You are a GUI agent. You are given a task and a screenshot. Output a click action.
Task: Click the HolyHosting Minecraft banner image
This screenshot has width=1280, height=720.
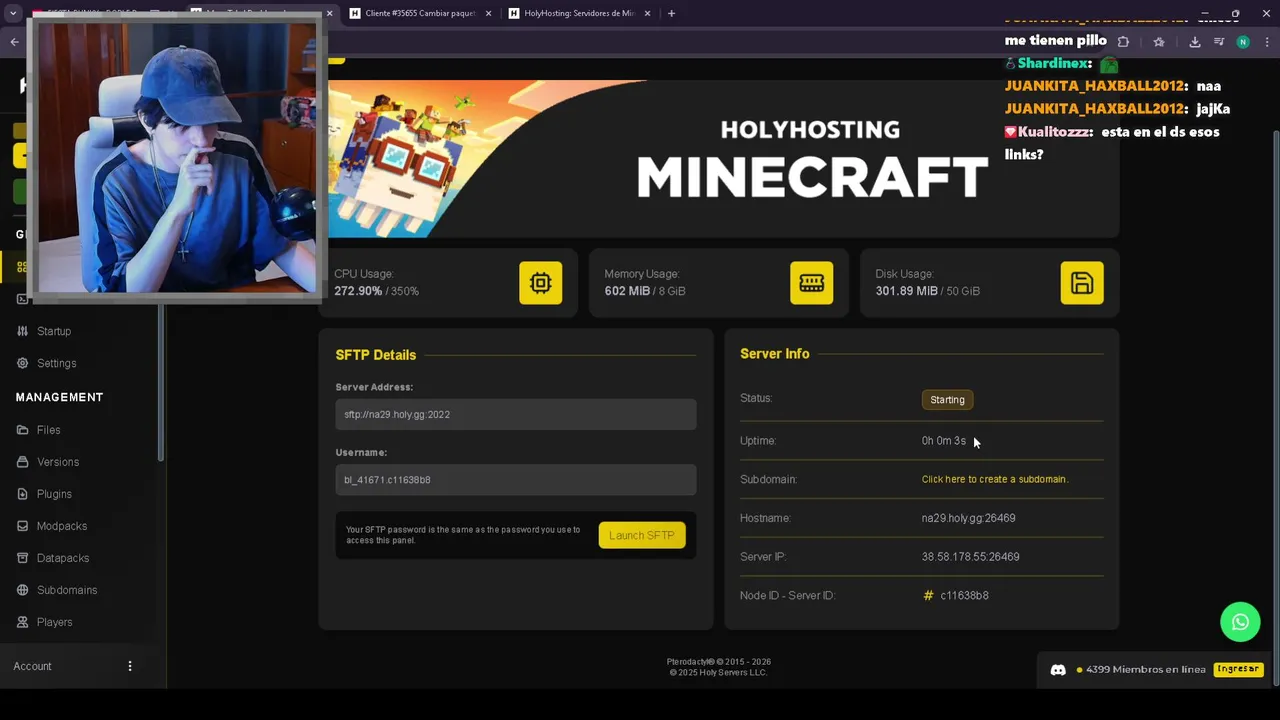pyautogui.click(x=719, y=158)
